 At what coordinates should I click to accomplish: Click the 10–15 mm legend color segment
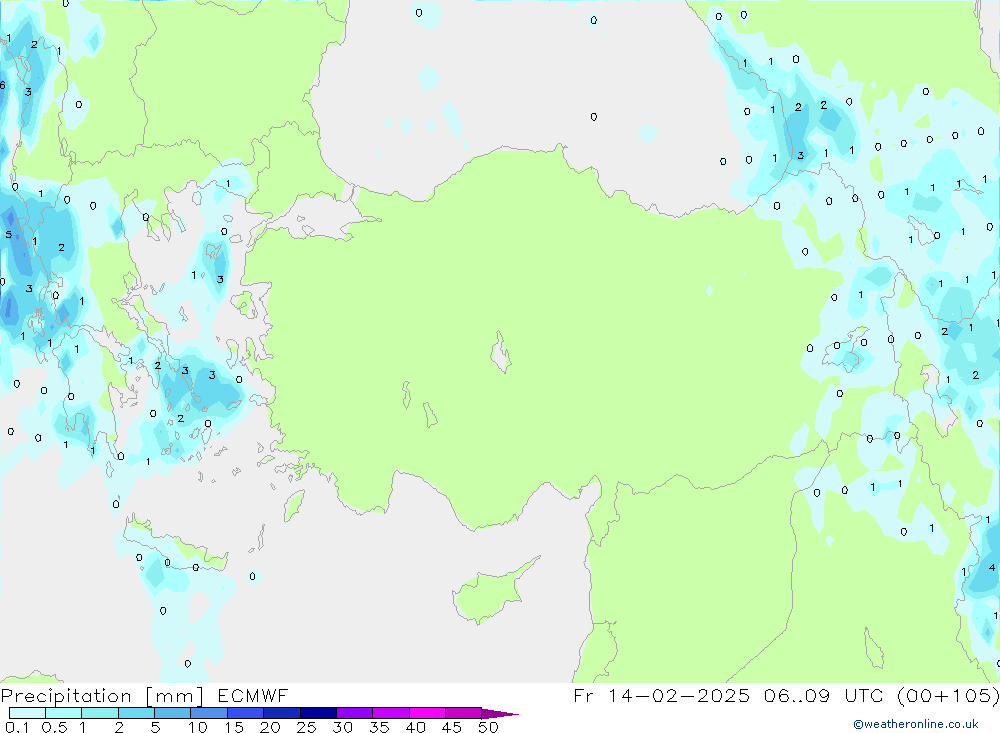click(209, 713)
